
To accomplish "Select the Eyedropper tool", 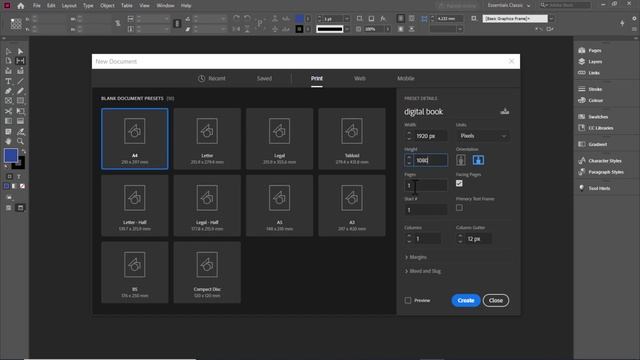I will (x=20, y=131).
